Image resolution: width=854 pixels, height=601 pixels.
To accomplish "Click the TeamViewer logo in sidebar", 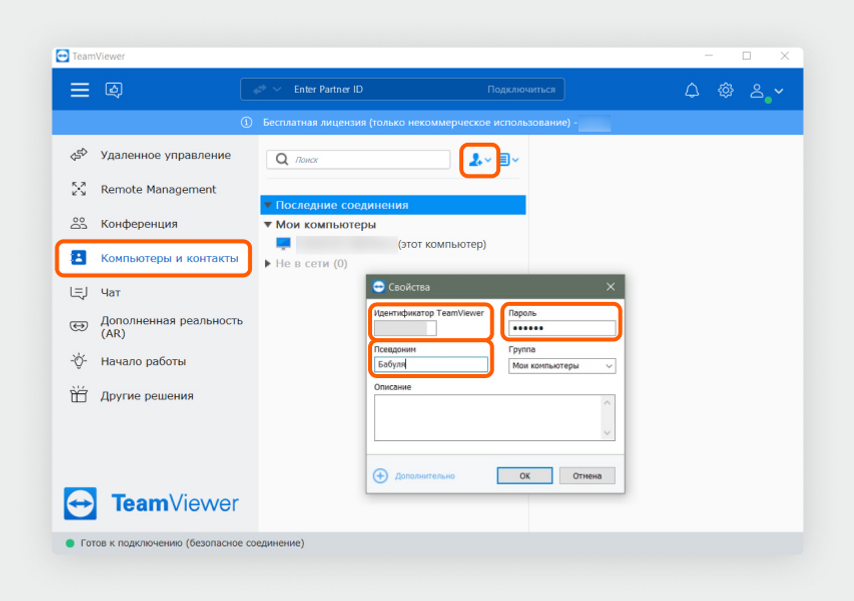I will pyautogui.click(x=151, y=503).
